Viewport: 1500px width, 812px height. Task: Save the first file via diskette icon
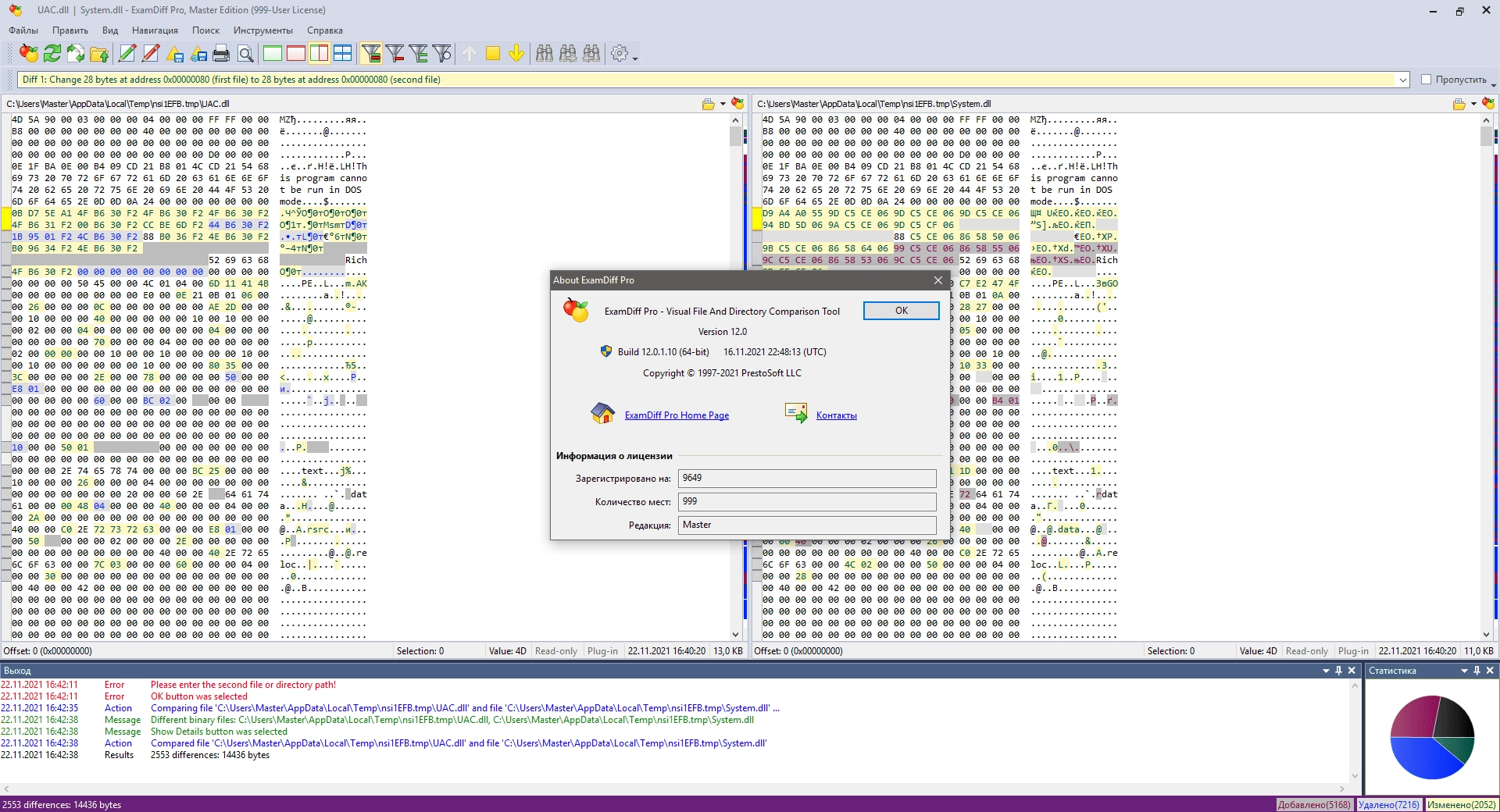point(175,53)
